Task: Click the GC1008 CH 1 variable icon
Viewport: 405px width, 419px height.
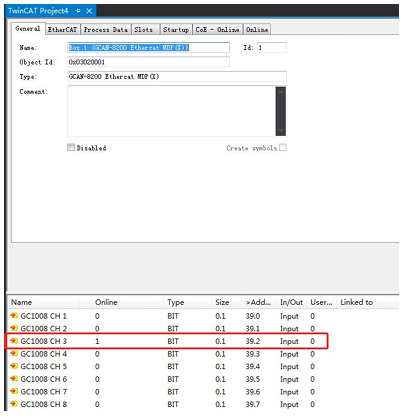Action: tap(14, 315)
